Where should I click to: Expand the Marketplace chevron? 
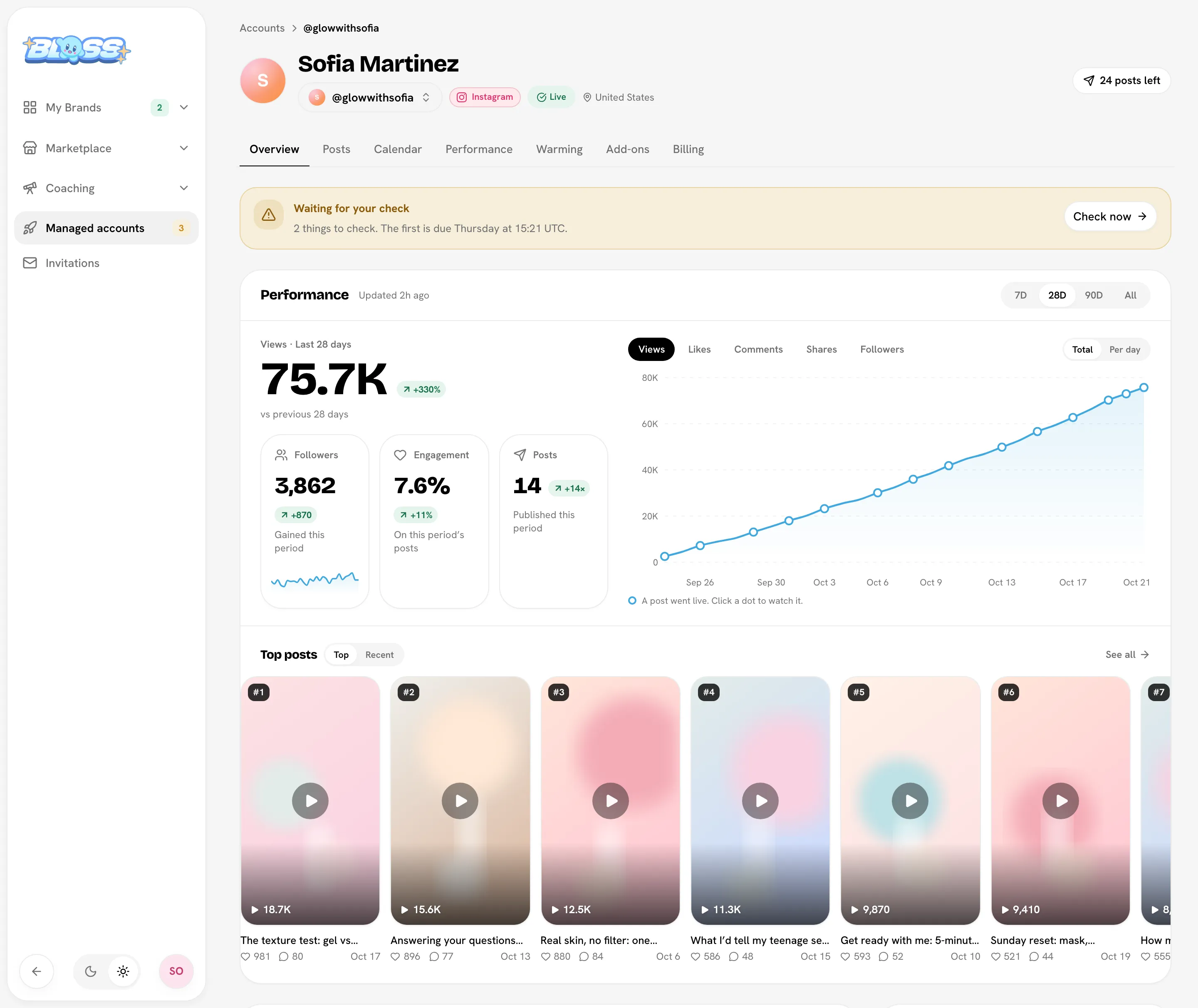(x=184, y=148)
